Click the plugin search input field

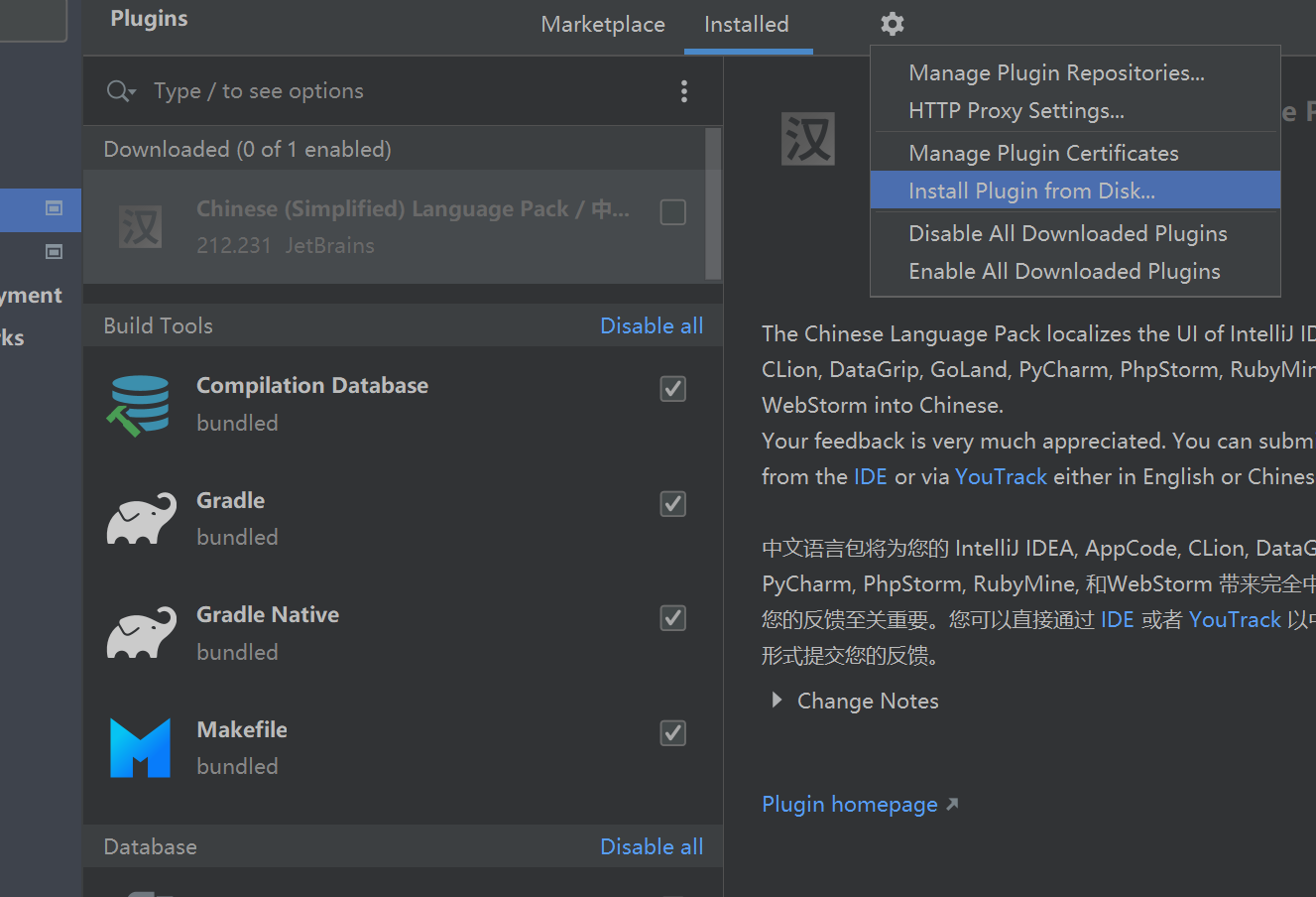397,91
